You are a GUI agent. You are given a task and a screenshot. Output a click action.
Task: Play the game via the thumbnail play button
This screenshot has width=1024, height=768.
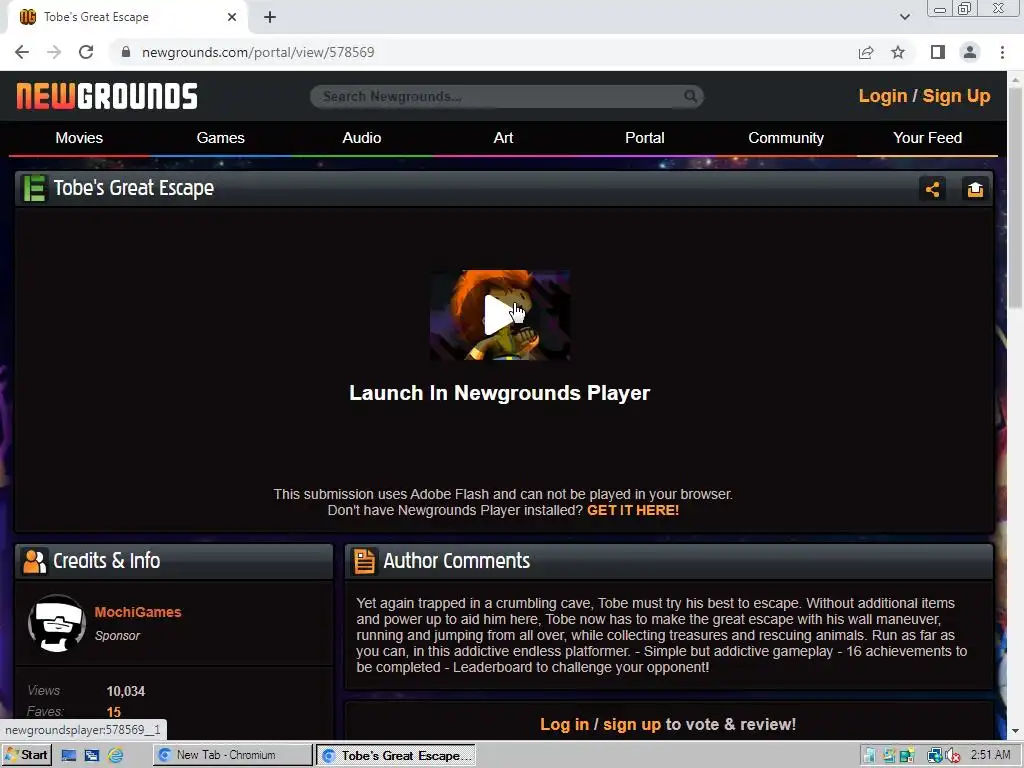pyautogui.click(x=500, y=315)
